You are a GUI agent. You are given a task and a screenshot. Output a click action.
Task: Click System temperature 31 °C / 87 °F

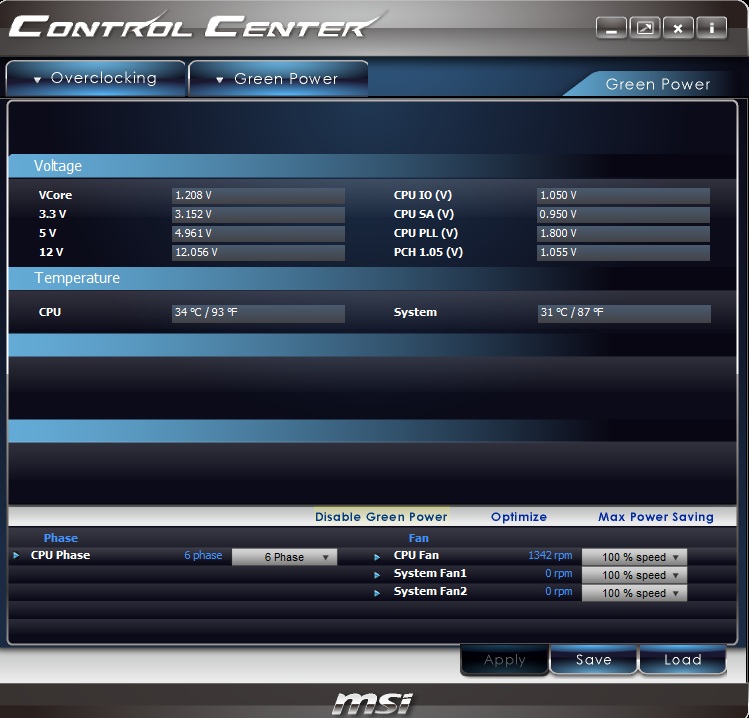pyautogui.click(x=624, y=313)
